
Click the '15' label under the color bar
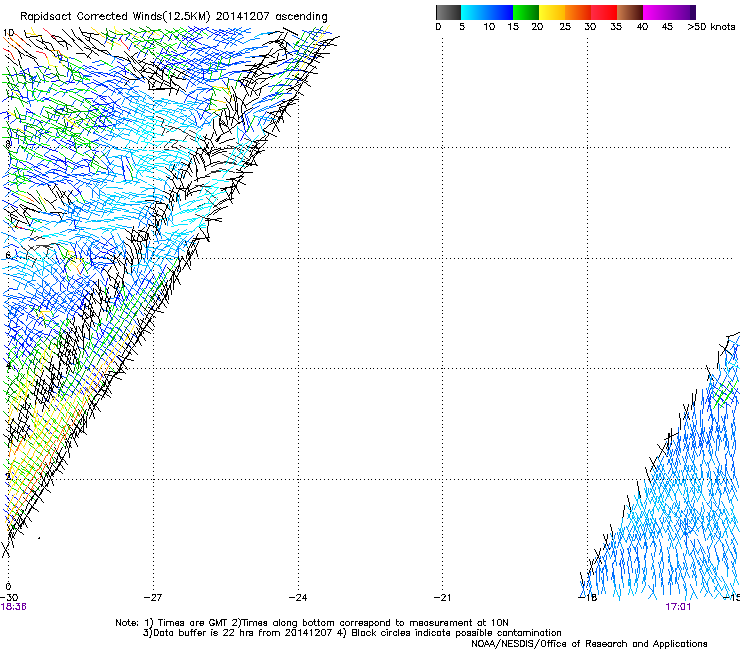(513, 27)
